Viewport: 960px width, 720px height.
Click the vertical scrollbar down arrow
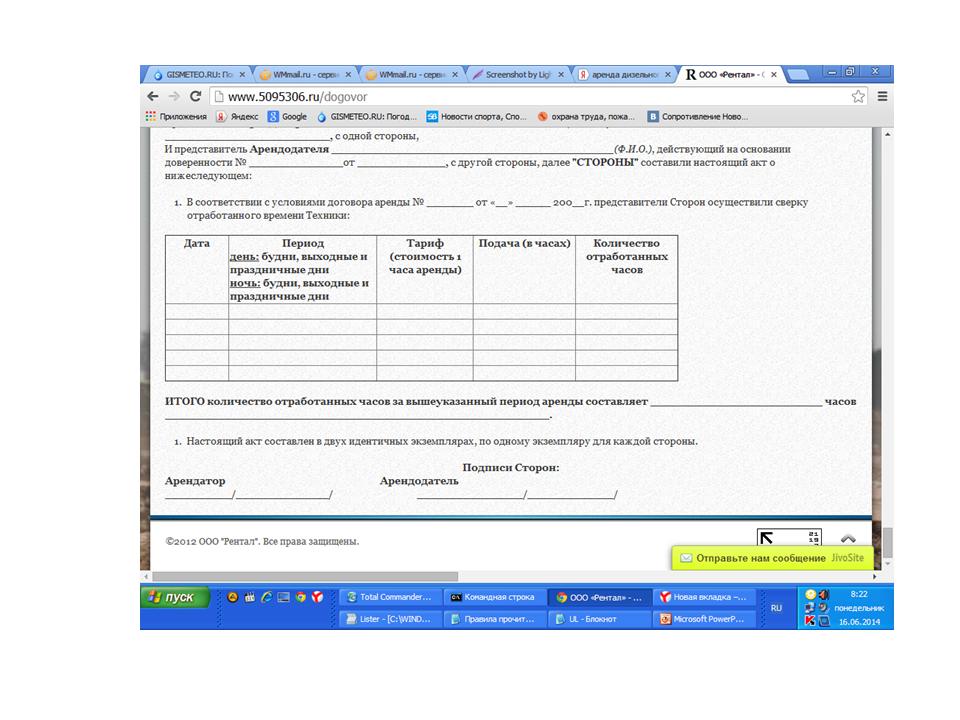[888, 563]
